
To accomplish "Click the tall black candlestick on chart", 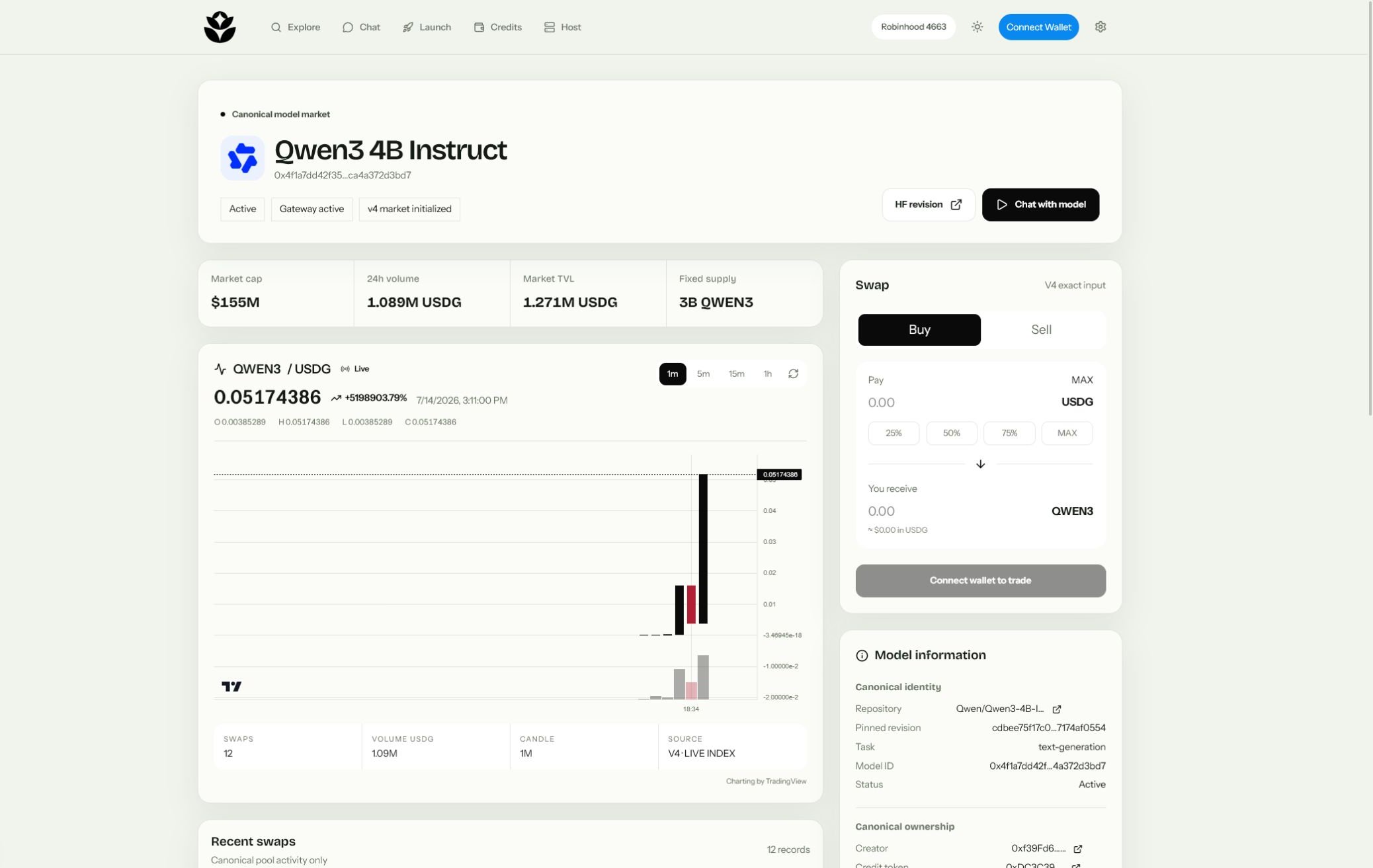I will coord(703,549).
